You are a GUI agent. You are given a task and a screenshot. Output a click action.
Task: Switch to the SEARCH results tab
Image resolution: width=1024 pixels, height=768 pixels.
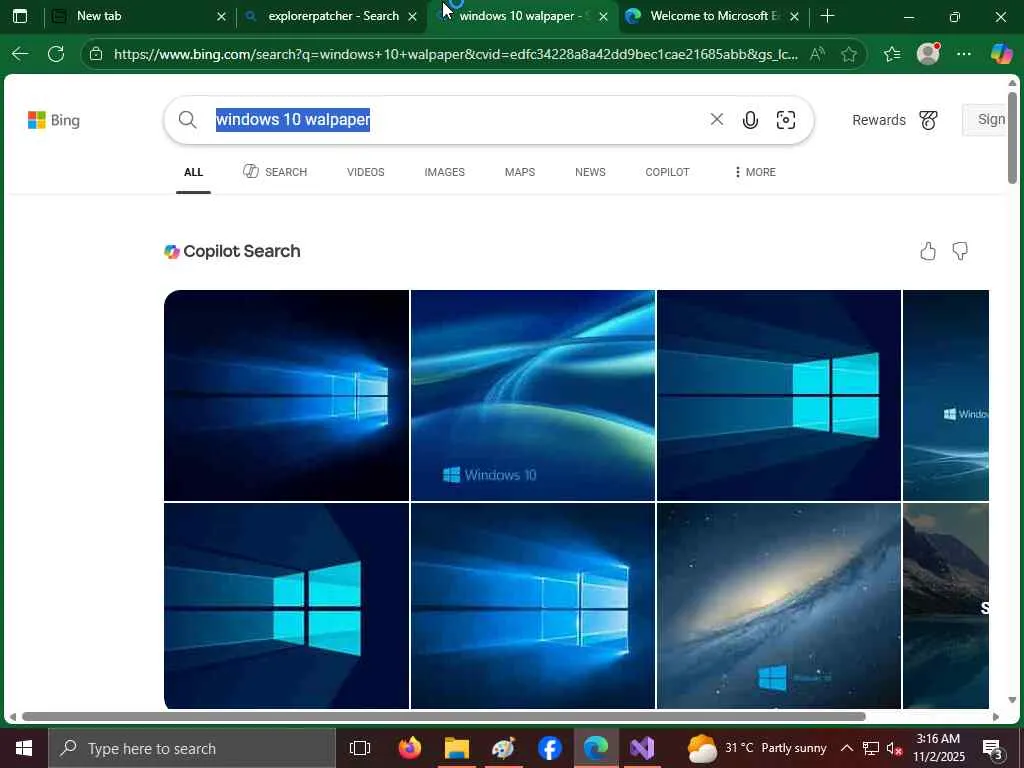click(275, 172)
